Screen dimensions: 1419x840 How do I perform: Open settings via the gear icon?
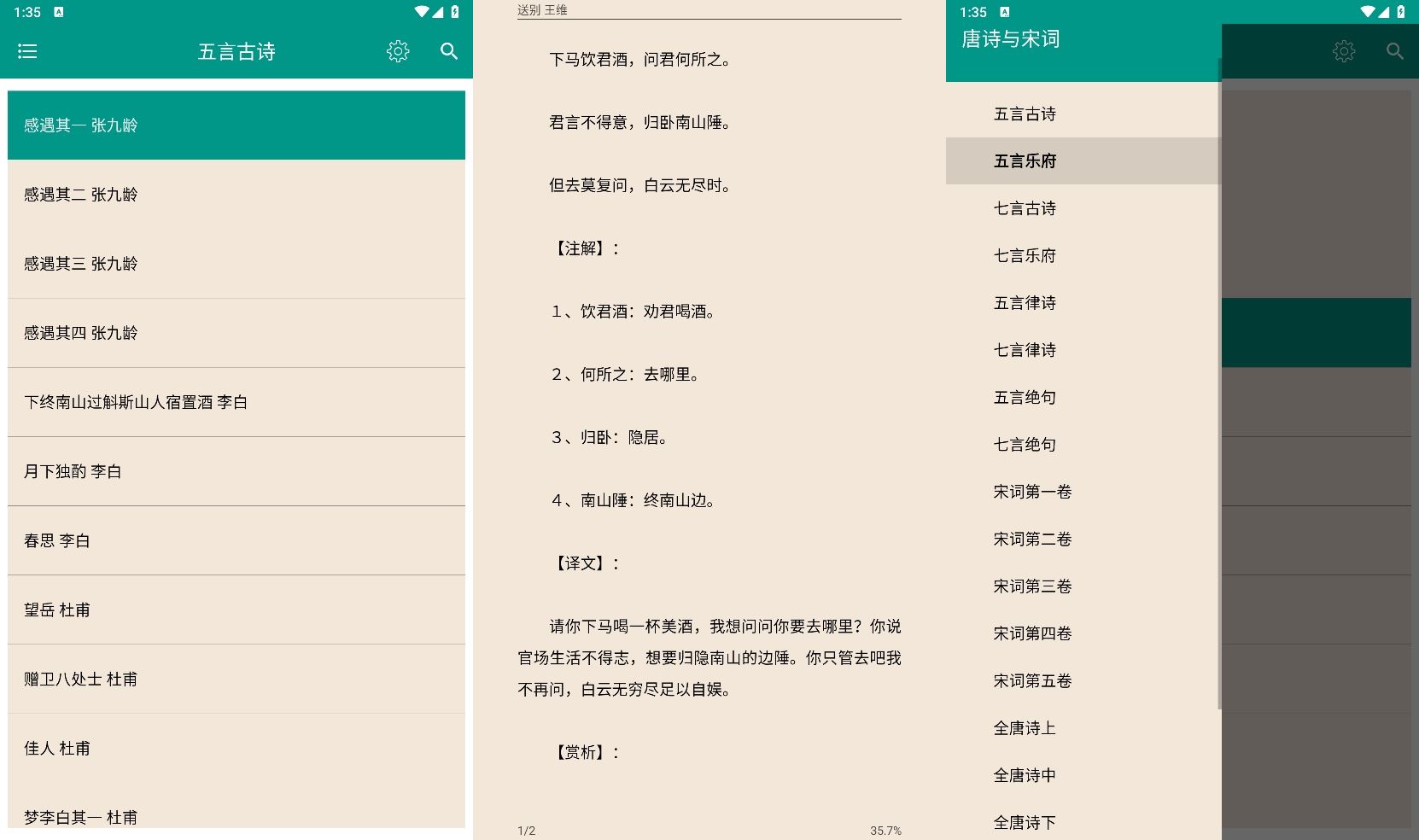pos(397,51)
